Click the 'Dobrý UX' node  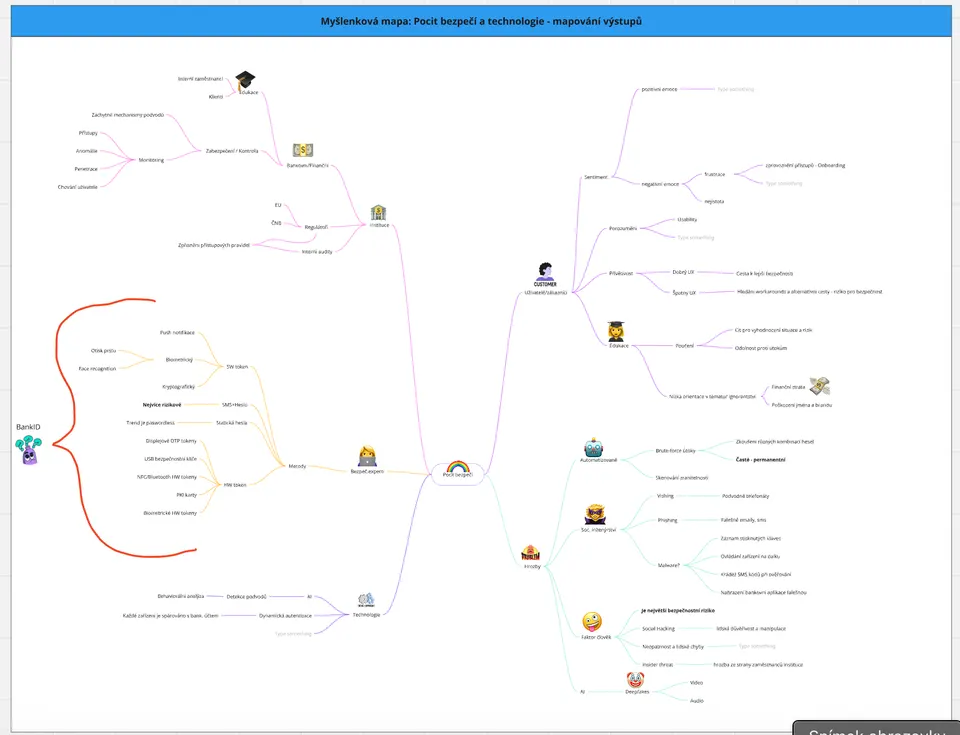(683, 272)
